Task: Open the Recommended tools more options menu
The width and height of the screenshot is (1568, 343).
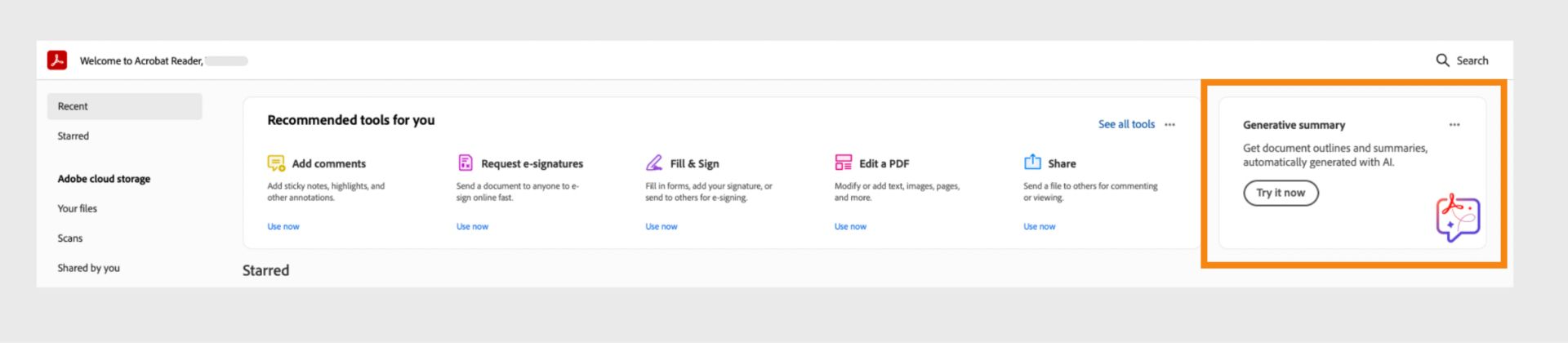Action: 1169,125
